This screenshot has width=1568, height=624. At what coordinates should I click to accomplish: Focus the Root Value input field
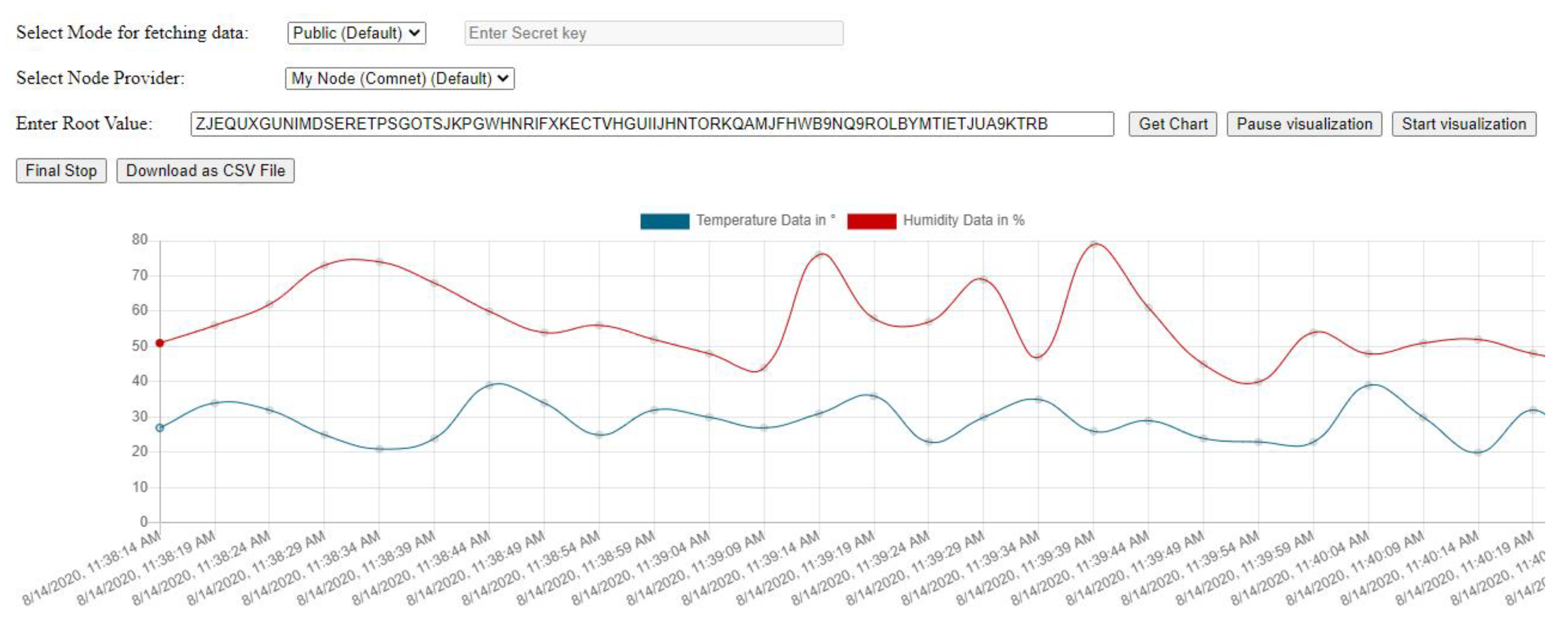click(651, 124)
